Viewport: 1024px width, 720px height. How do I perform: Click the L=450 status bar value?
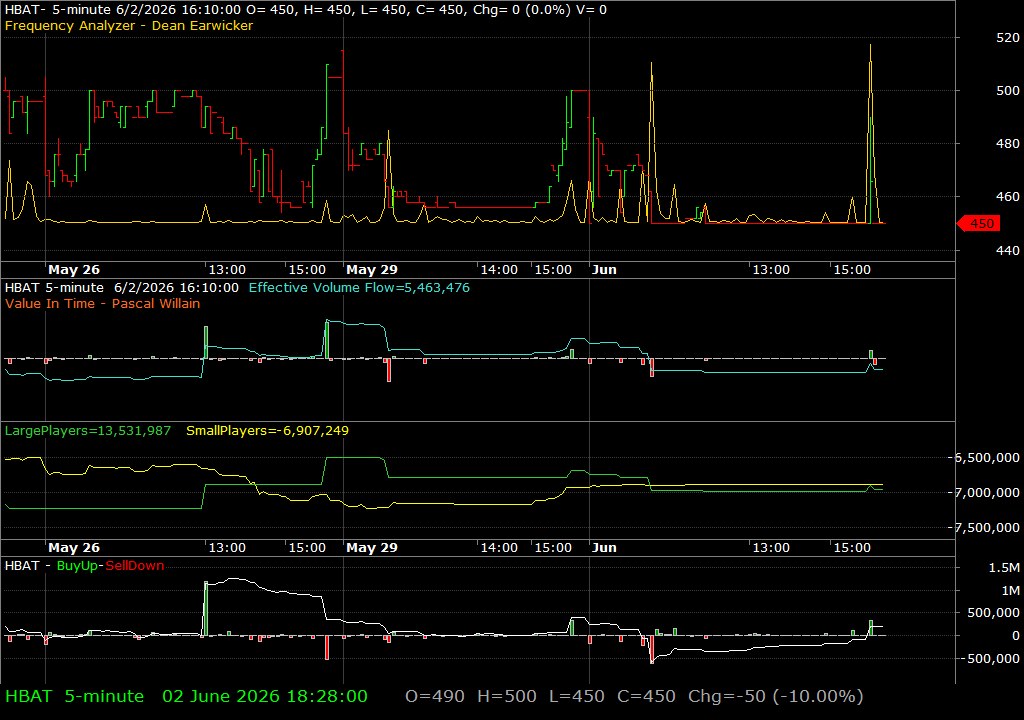[577, 696]
